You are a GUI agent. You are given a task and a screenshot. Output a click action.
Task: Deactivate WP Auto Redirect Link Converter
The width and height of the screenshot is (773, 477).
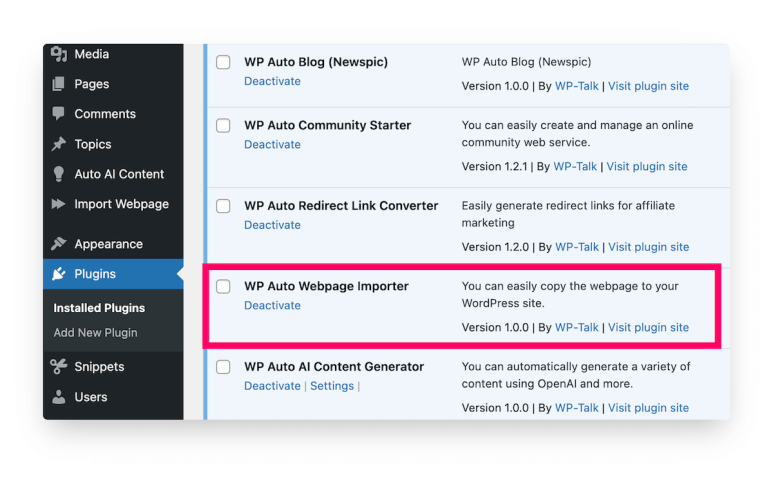tap(272, 225)
